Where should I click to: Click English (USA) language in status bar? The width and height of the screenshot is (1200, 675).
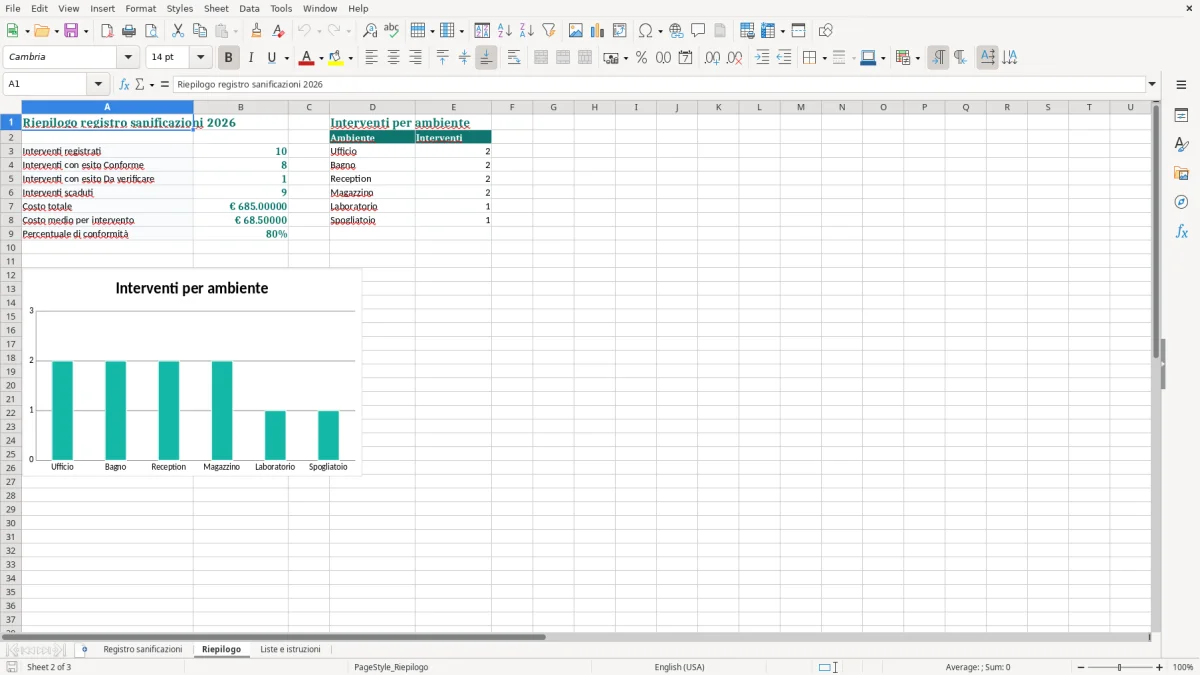pos(679,667)
